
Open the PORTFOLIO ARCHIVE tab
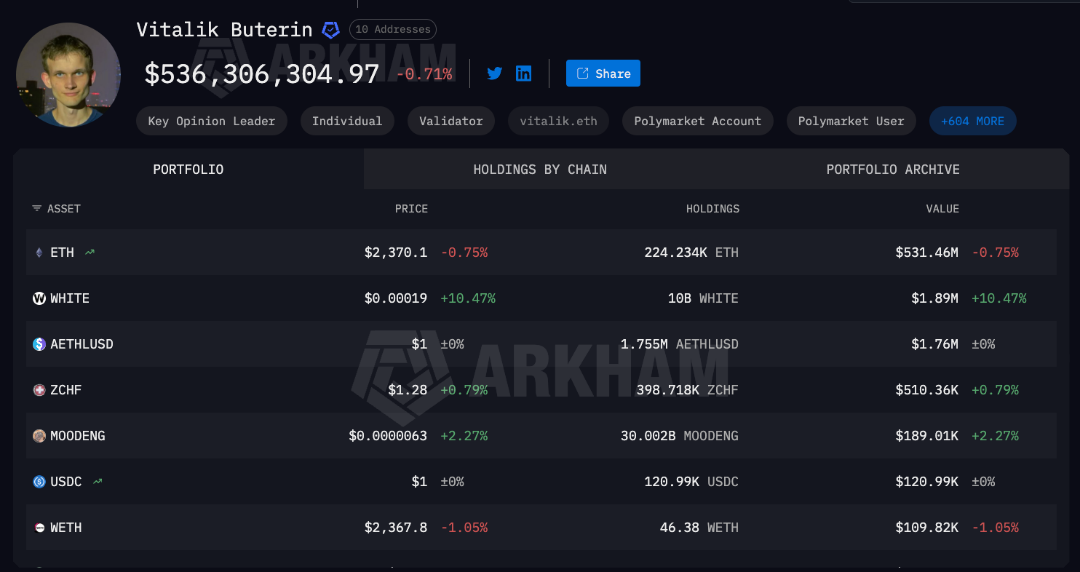click(x=893, y=170)
